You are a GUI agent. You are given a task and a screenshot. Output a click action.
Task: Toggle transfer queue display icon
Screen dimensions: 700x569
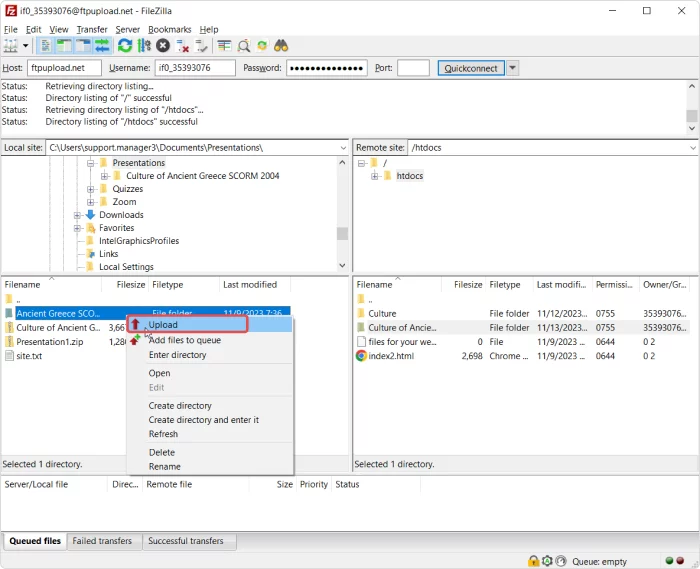[102, 46]
